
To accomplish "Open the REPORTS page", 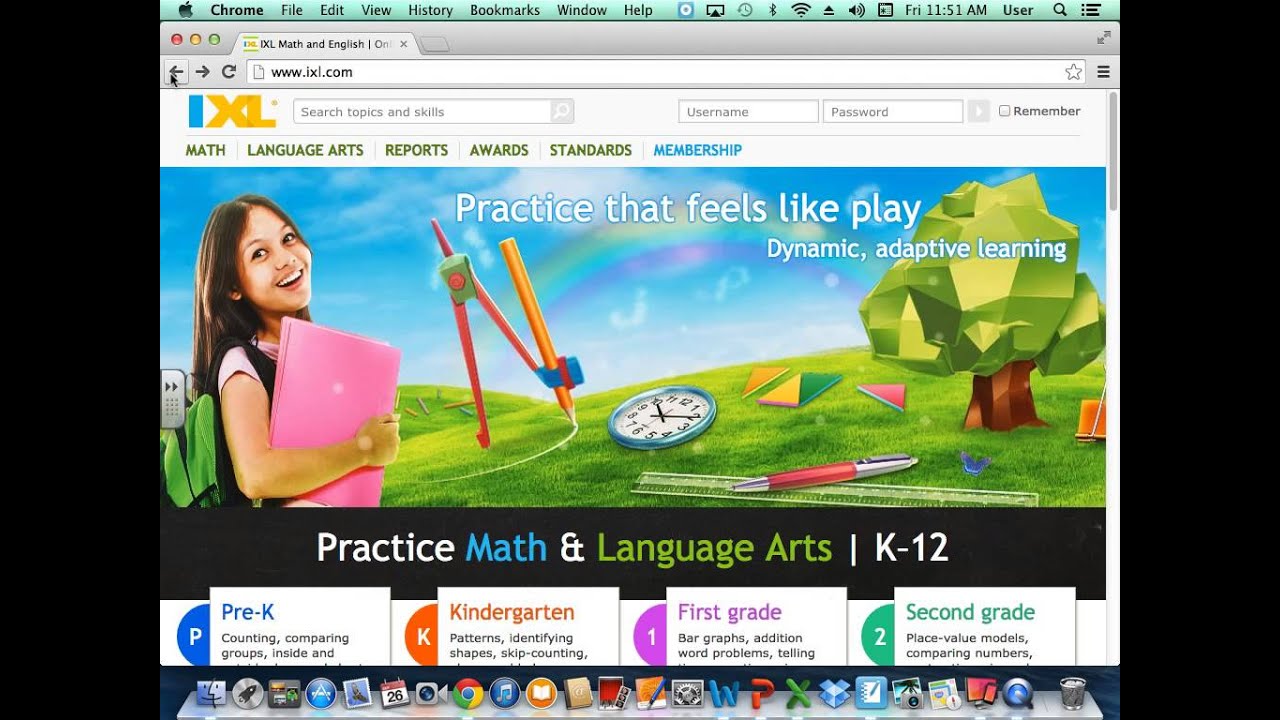I will tap(416, 150).
